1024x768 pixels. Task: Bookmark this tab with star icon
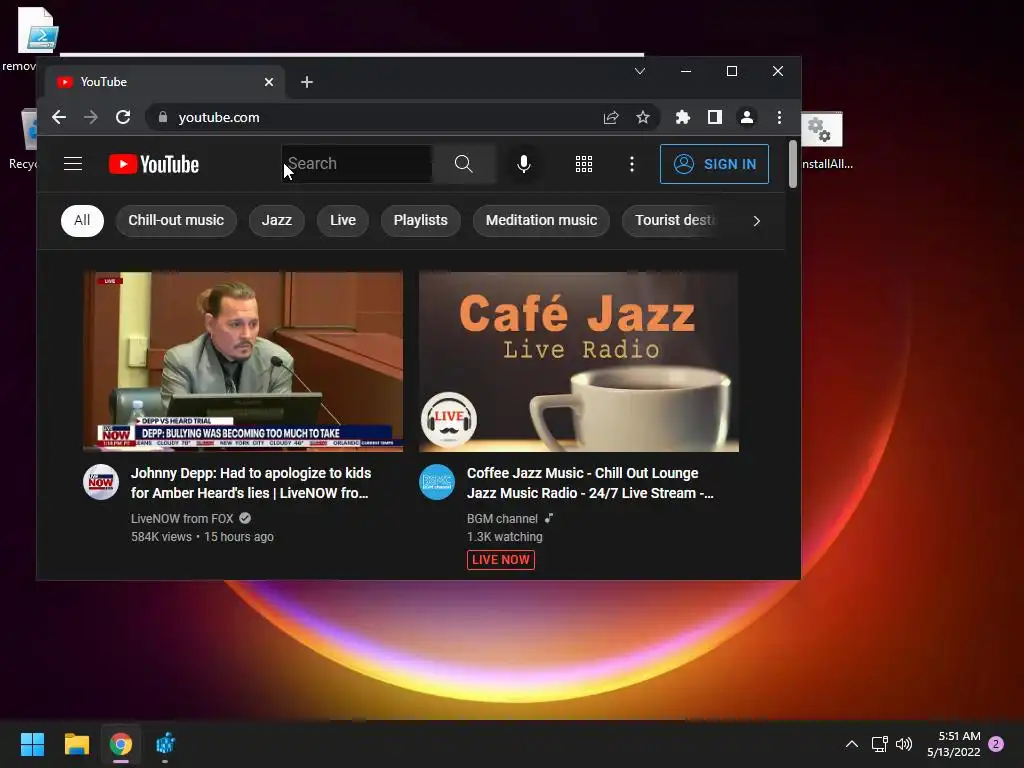pos(643,117)
